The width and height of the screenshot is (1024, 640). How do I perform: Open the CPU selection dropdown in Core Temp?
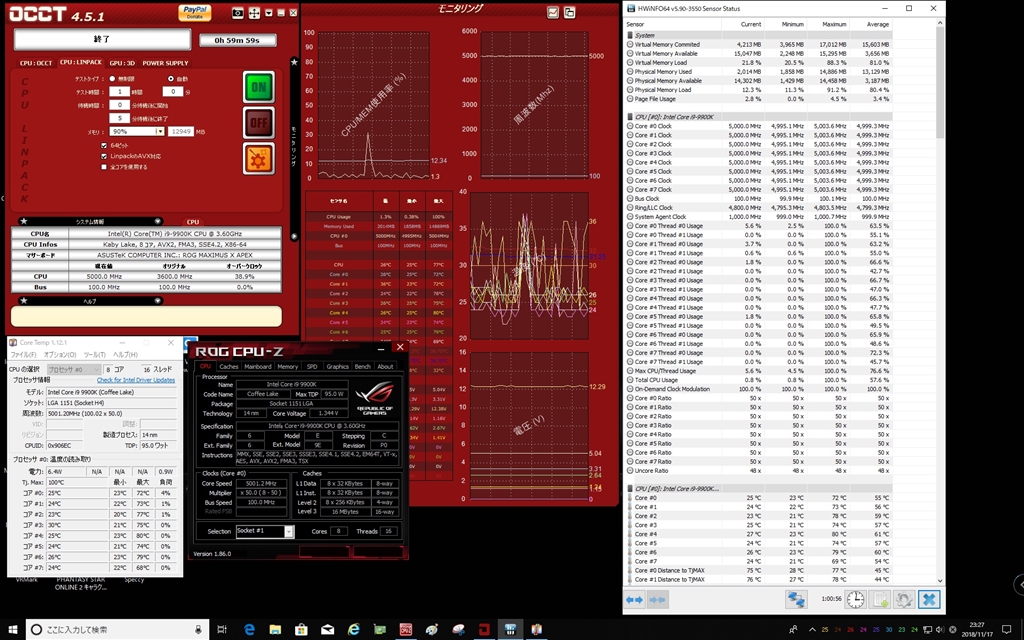pyautogui.click(x=74, y=370)
